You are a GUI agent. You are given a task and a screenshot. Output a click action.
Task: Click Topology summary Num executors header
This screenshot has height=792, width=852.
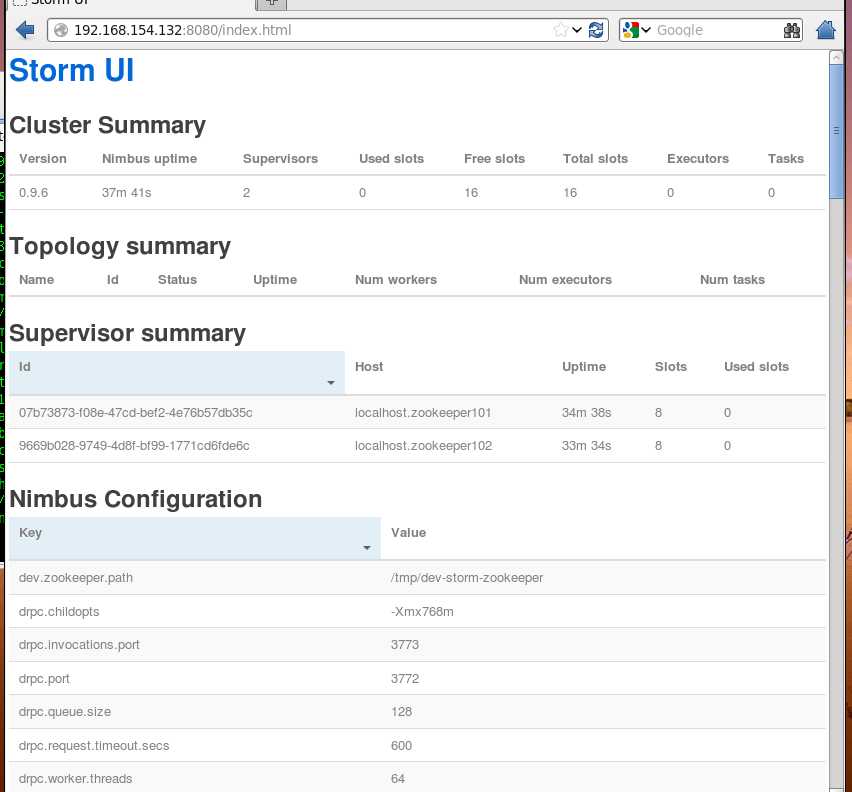[565, 280]
